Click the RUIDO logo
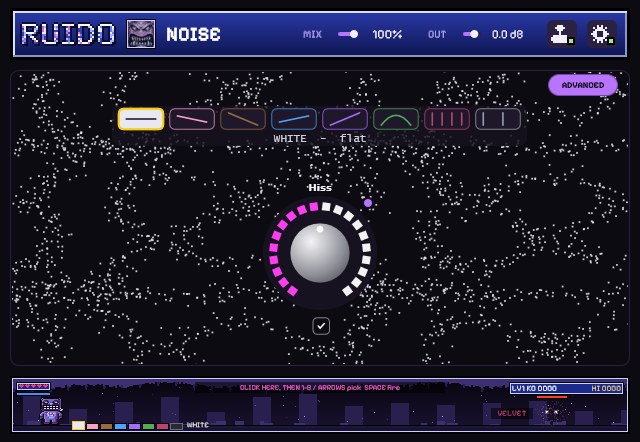Screen dimensions: 640x442 click(x=68, y=34)
